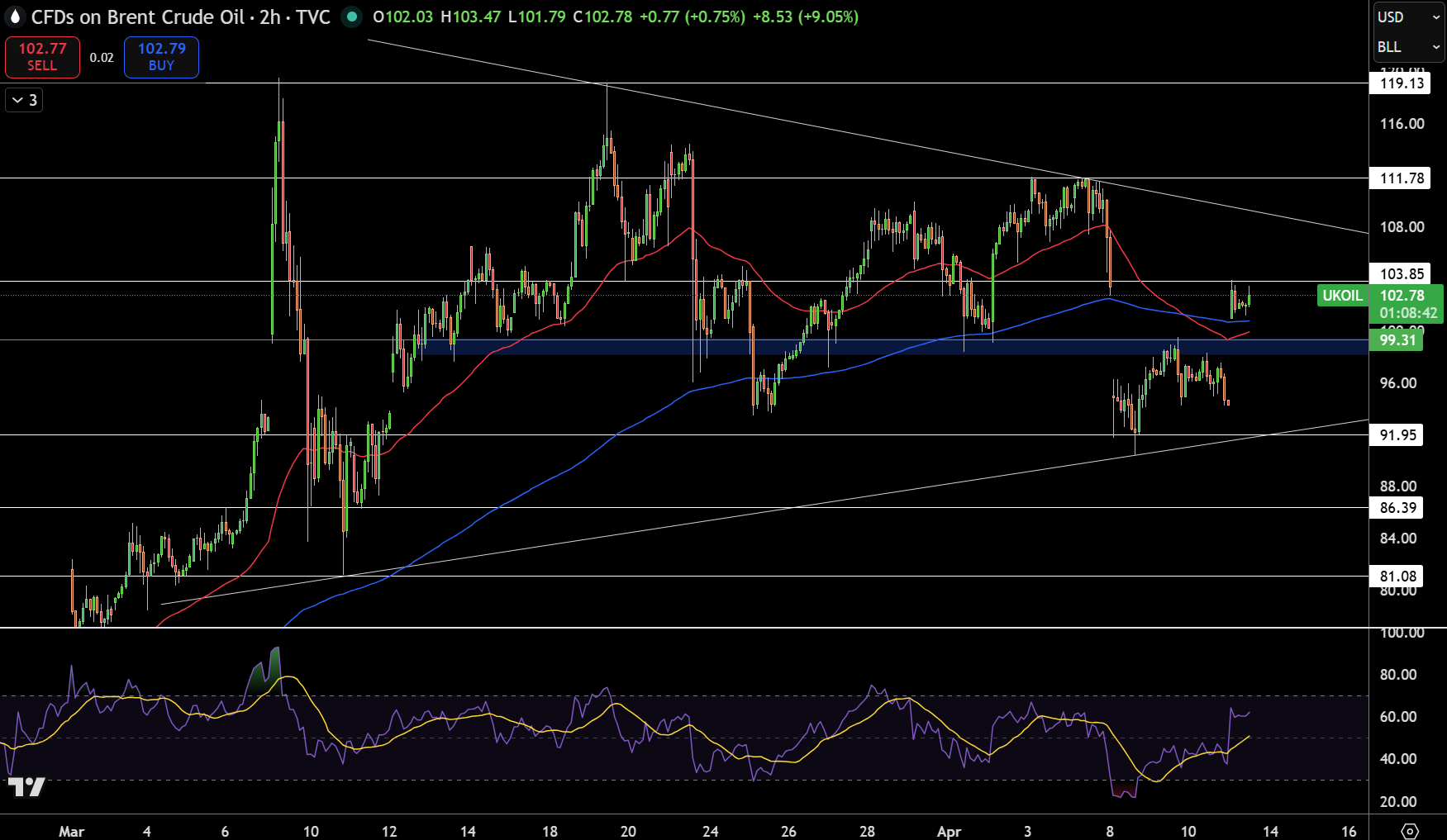This screenshot has height=840, width=1447.
Task: Select the 91.95 horizontal line price label
Action: point(1397,434)
